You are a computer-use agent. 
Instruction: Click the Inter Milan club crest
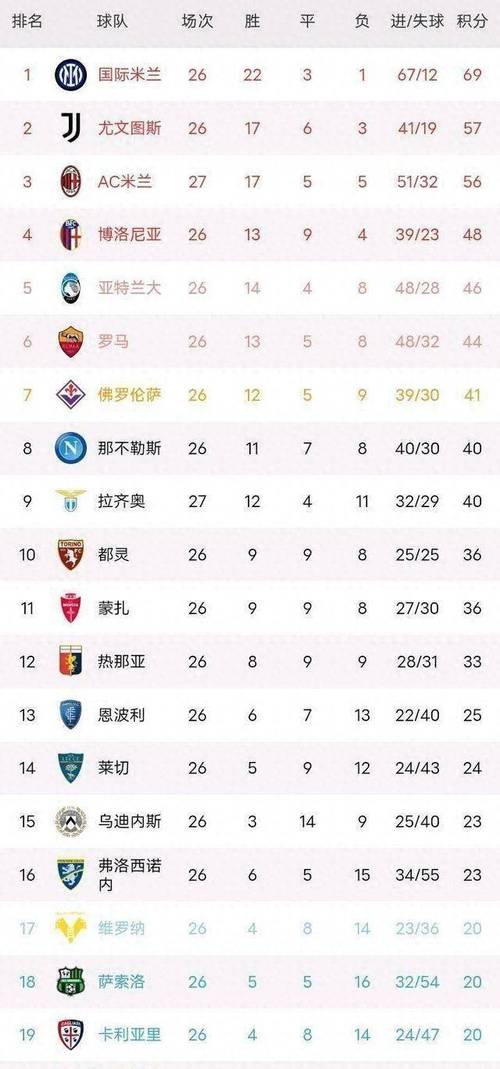coord(71,74)
